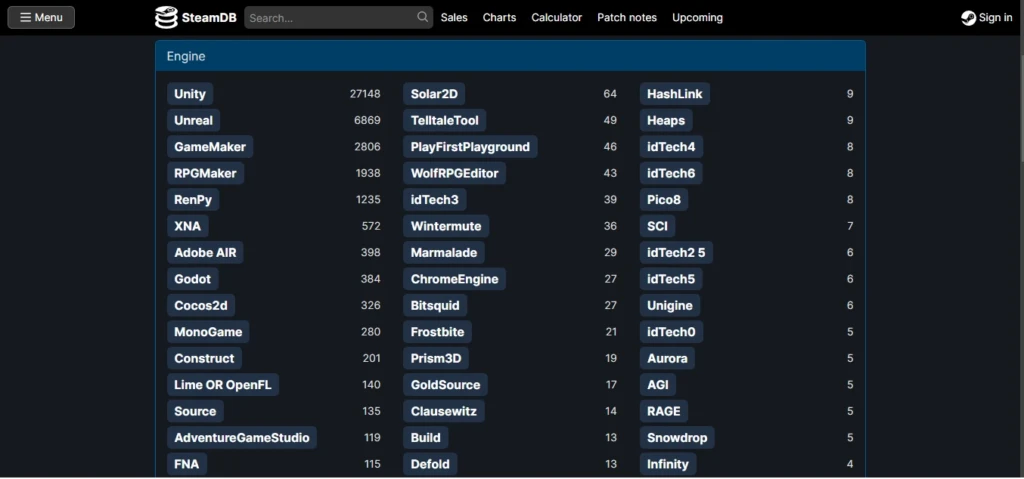Image resolution: width=1024 pixels, height=479 pixels.
Task: Open the Infinity engine tag
Action: [x=668, y=464]
